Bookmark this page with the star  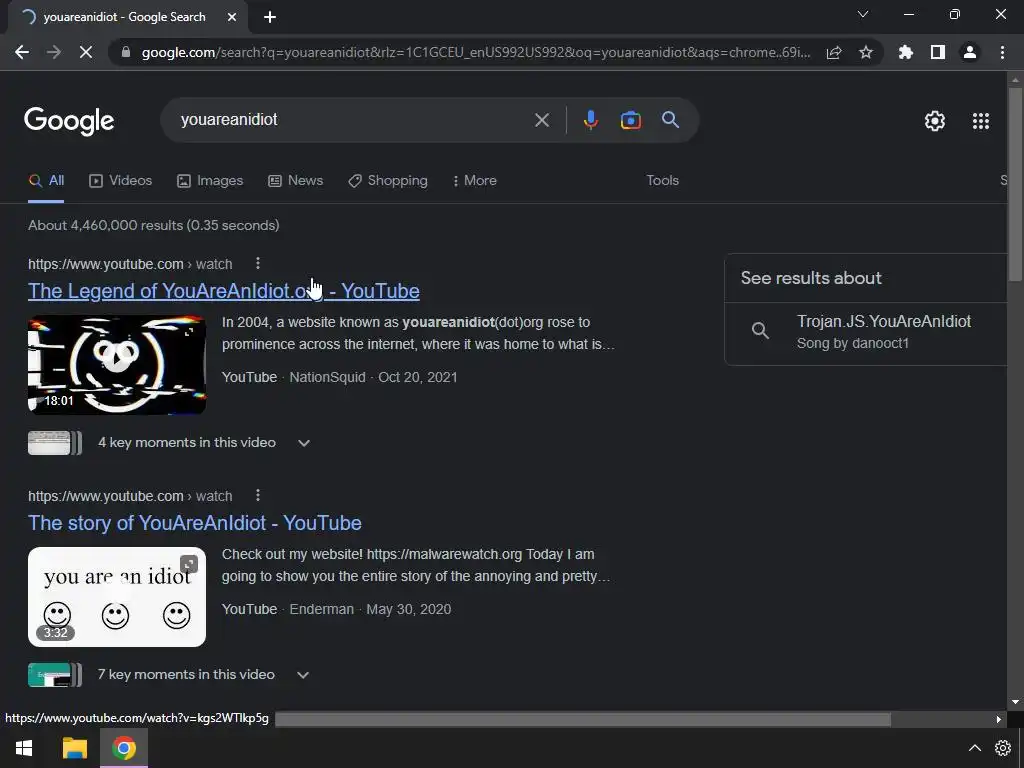click(866, 52)
